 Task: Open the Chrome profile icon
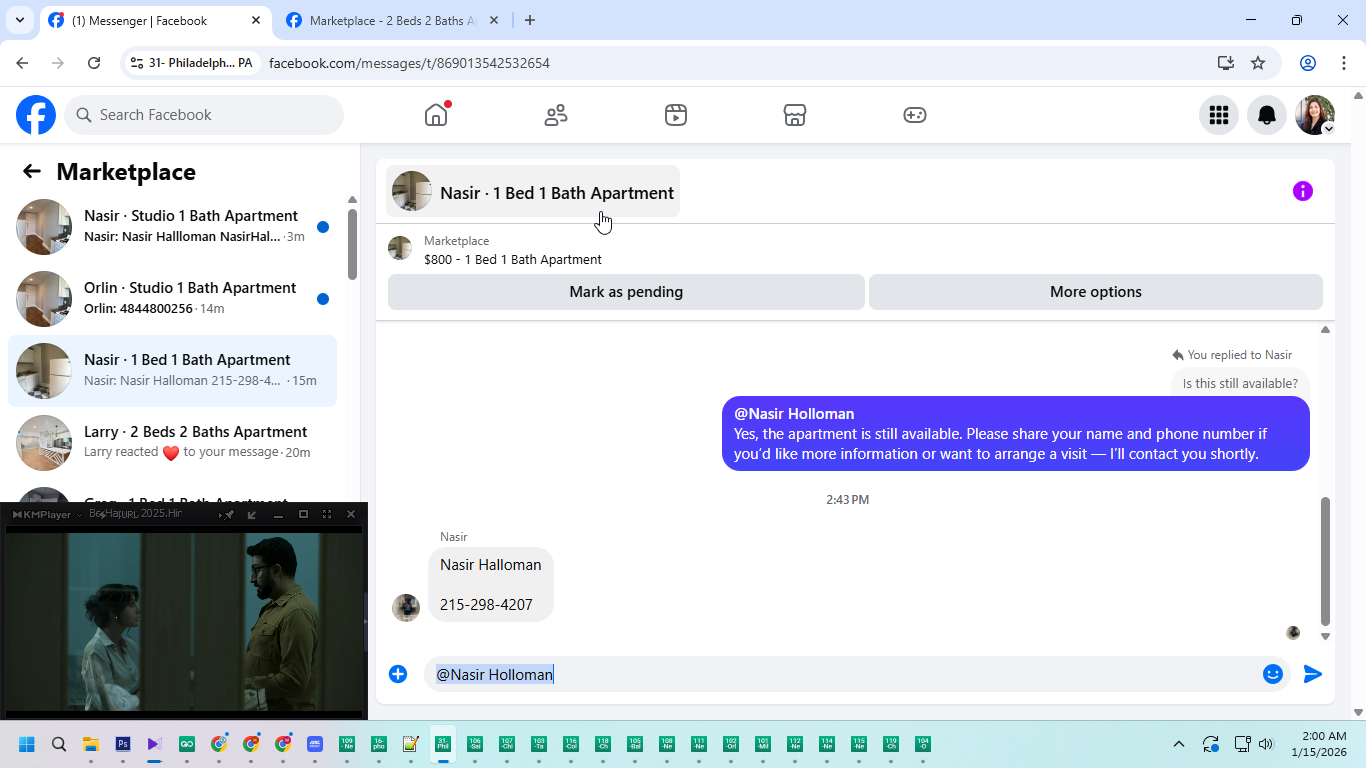pyautogui.click(x=1308, y=63)
